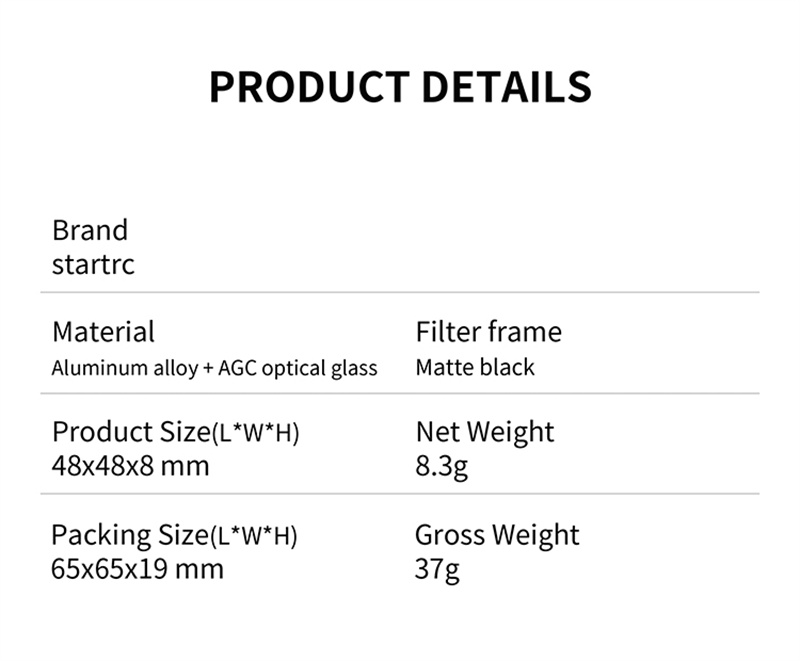The width and height of the screenshot is (800, 661).
Task: Select the 48x48x8 mm dimension value
Action: (x=130, y=466)
